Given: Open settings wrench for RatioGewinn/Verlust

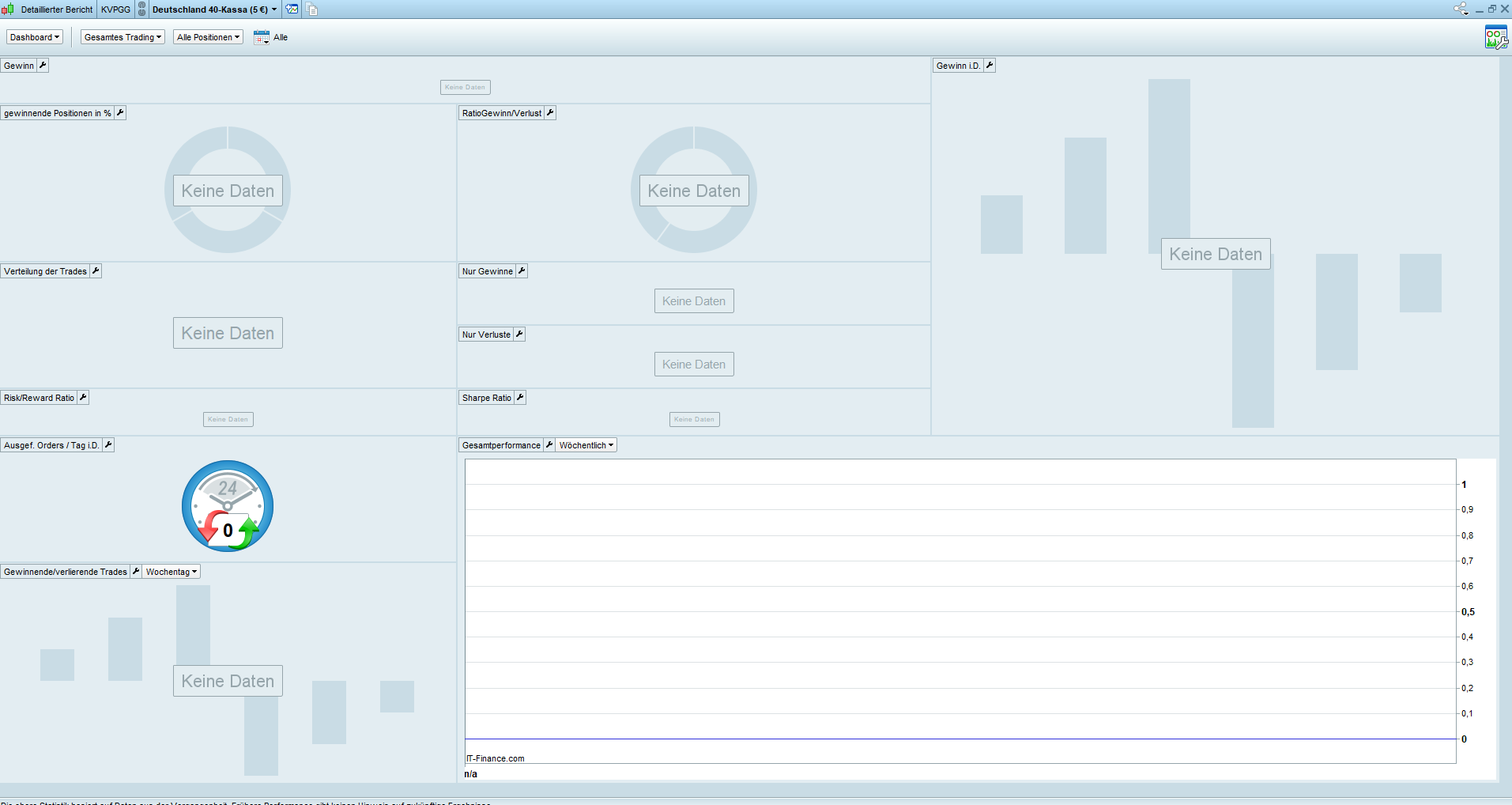Looking at the screenshot, I should coord(550,113).
